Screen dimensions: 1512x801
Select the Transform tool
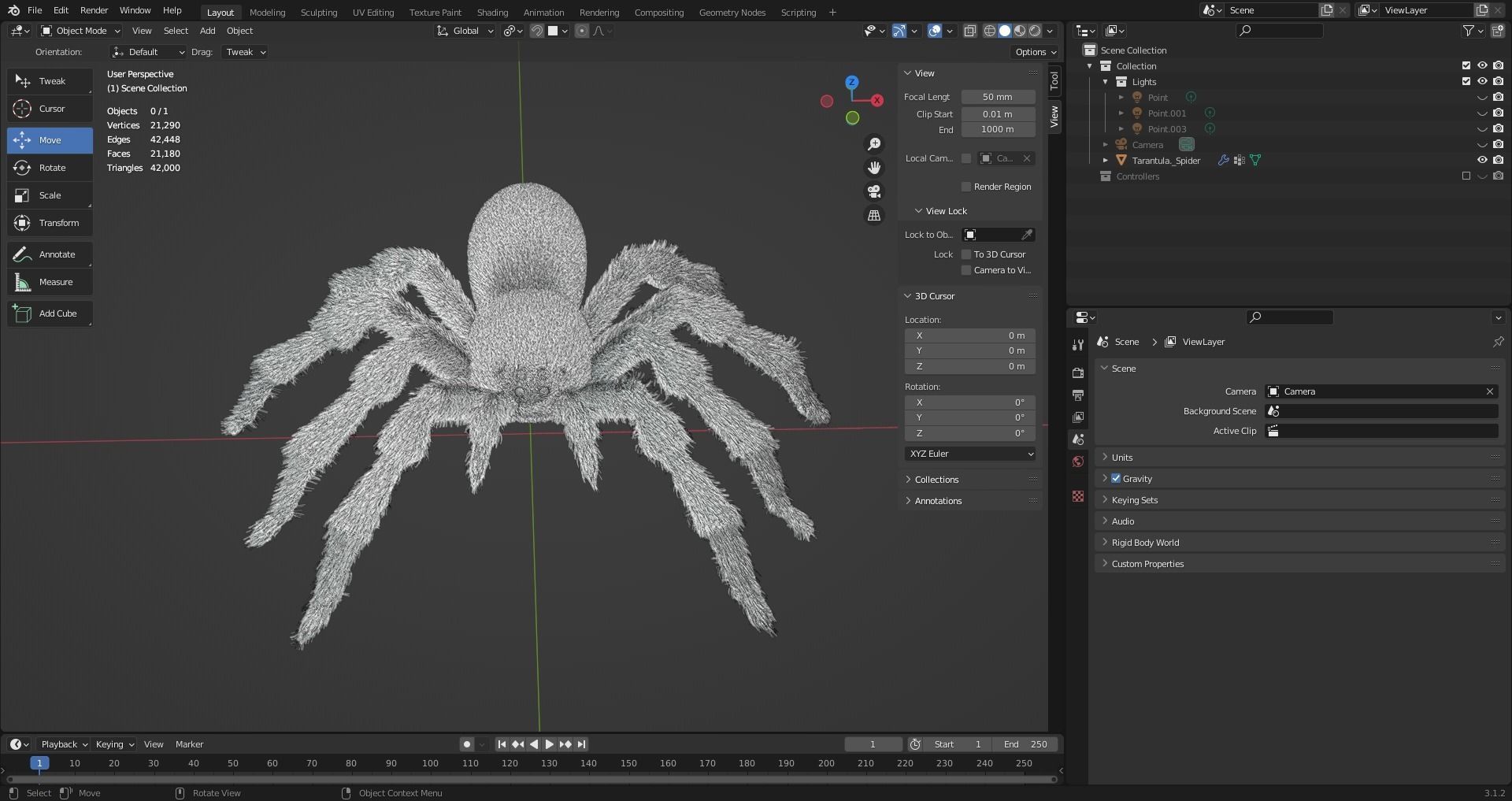(50, 223)
